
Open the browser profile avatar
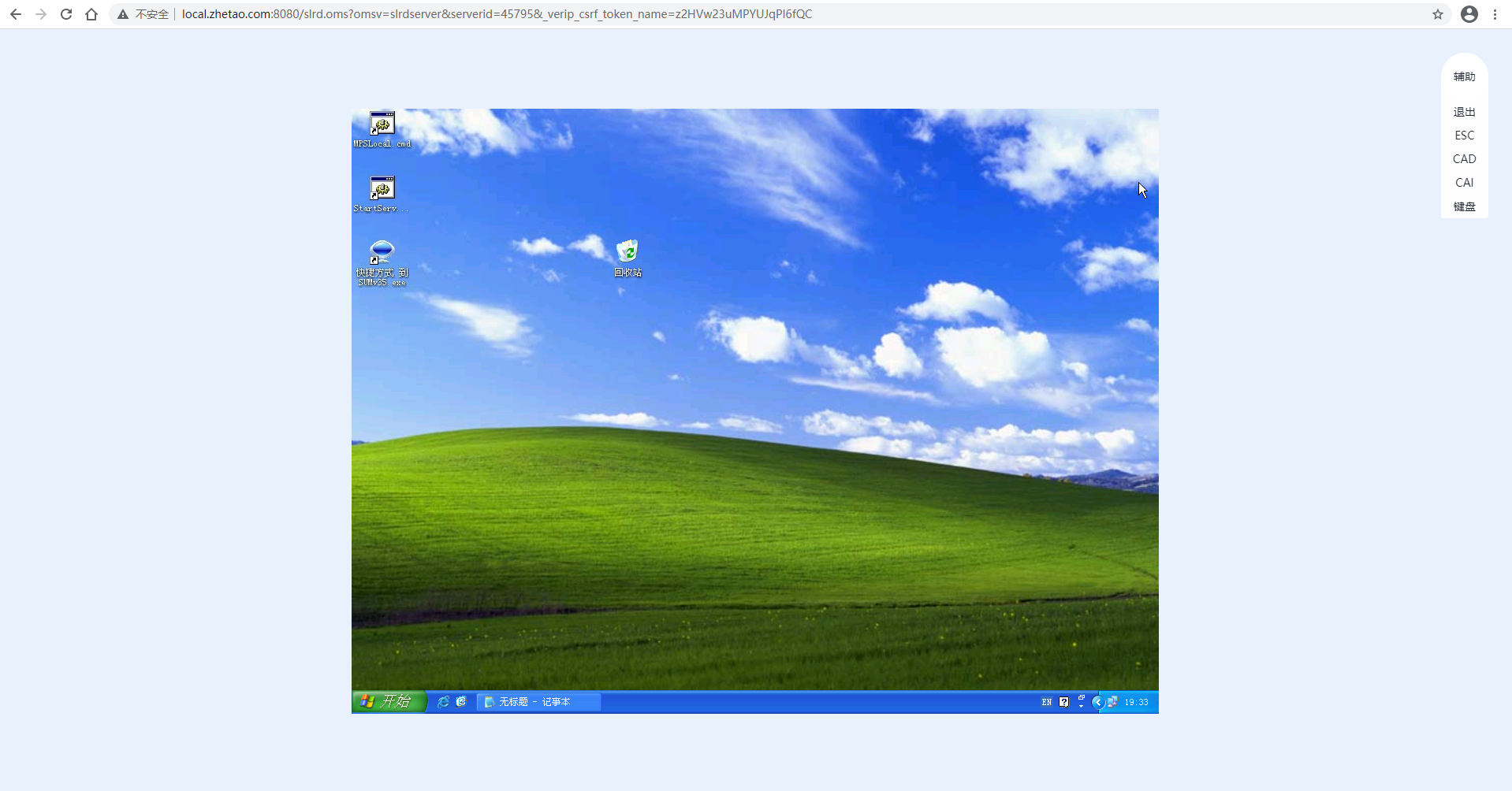pyautogui.click(x=1469, y=14)
